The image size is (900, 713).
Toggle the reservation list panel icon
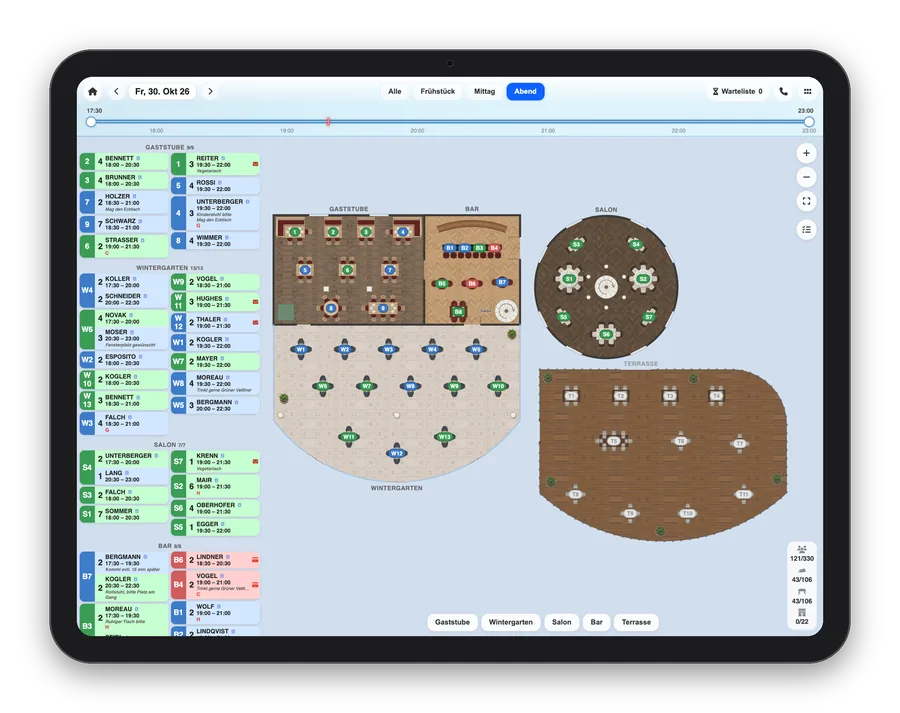point(806,230)
